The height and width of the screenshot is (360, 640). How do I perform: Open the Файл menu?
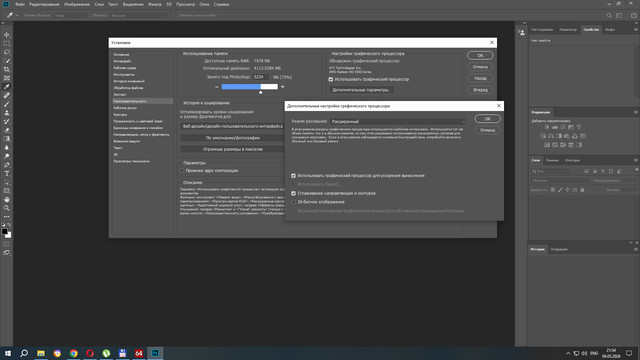coord(20,4)
